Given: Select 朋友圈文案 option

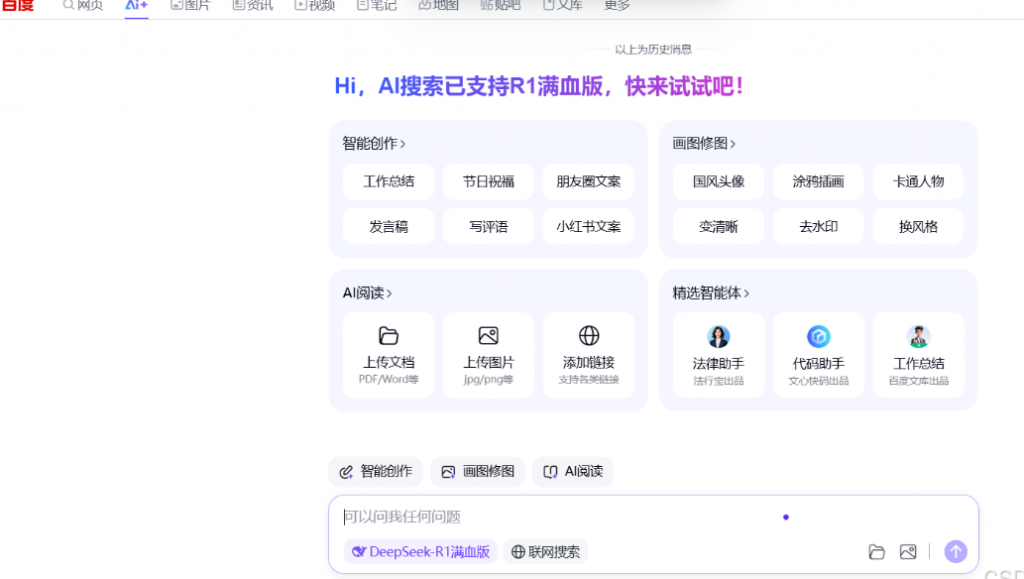Looking at the screenshot, I should [588, 181].
